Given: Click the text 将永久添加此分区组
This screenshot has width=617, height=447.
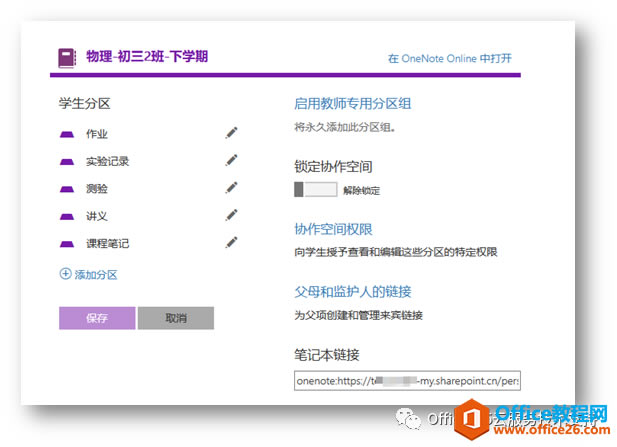Looking at the screenshot, I should (345, 127).
